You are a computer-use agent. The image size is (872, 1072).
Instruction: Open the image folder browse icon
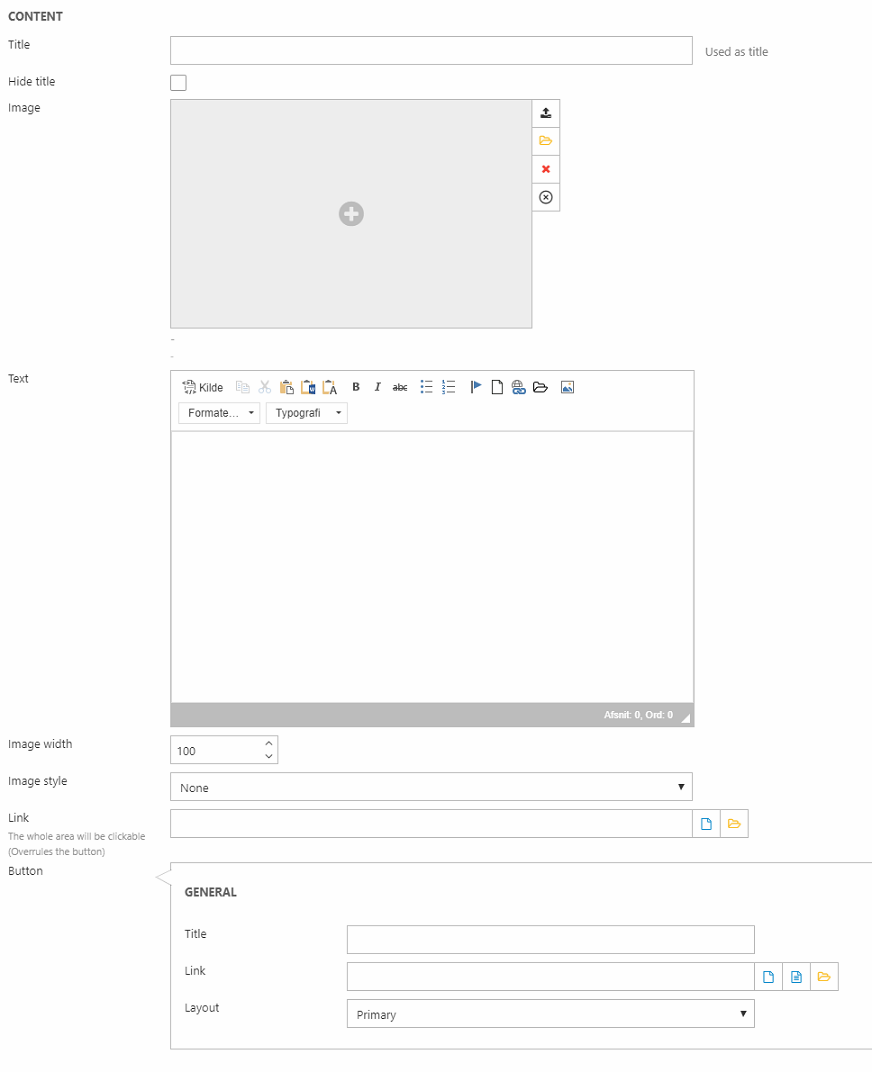545,142
